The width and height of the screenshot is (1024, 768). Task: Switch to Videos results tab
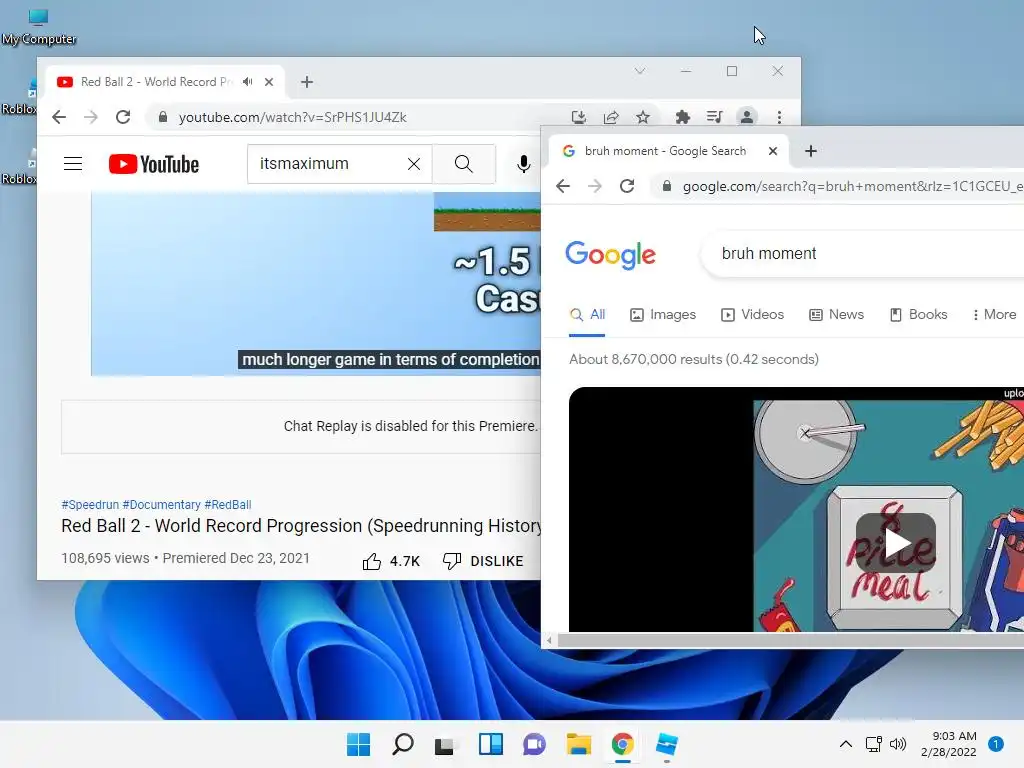tap(752, 315)
